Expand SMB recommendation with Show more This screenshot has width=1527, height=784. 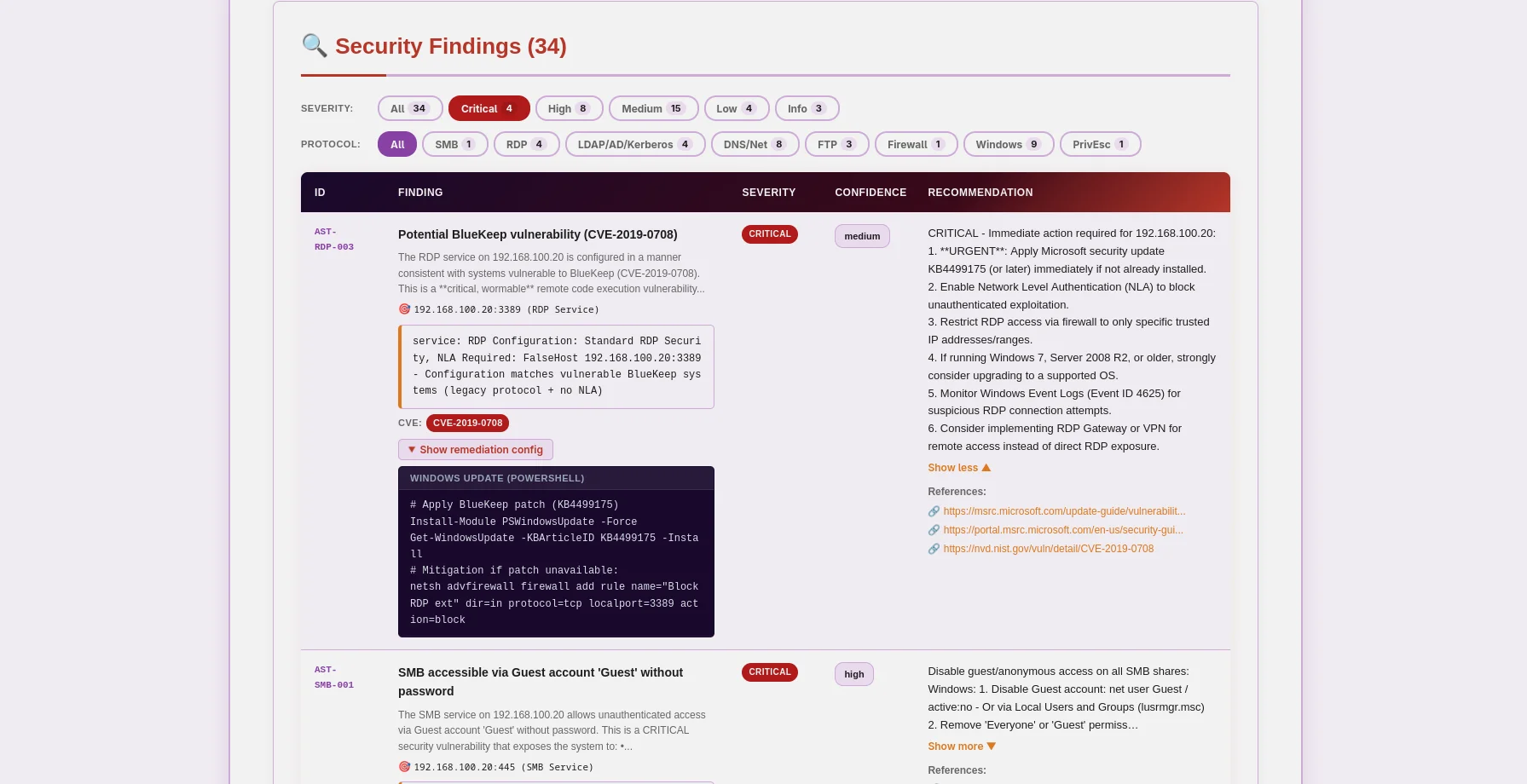[962, 747]
